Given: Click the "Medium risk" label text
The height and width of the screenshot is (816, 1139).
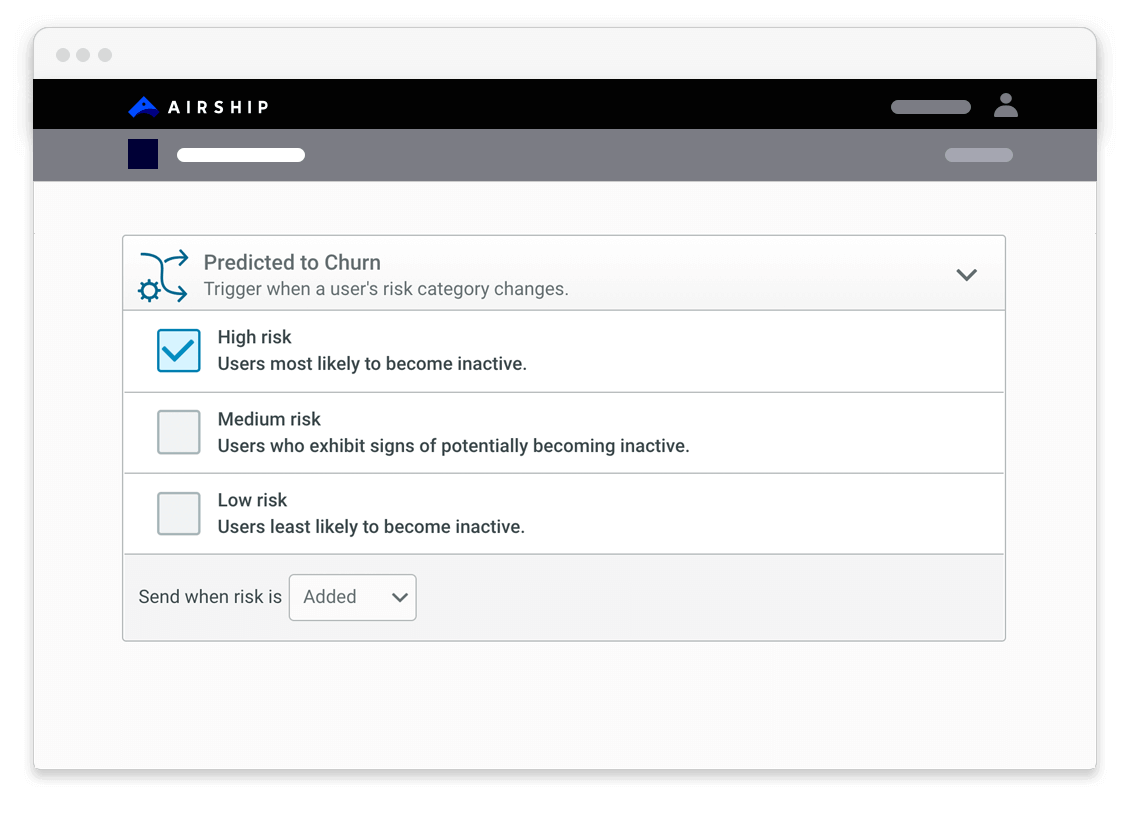Looking at the screenshot, I should (269, 419).
